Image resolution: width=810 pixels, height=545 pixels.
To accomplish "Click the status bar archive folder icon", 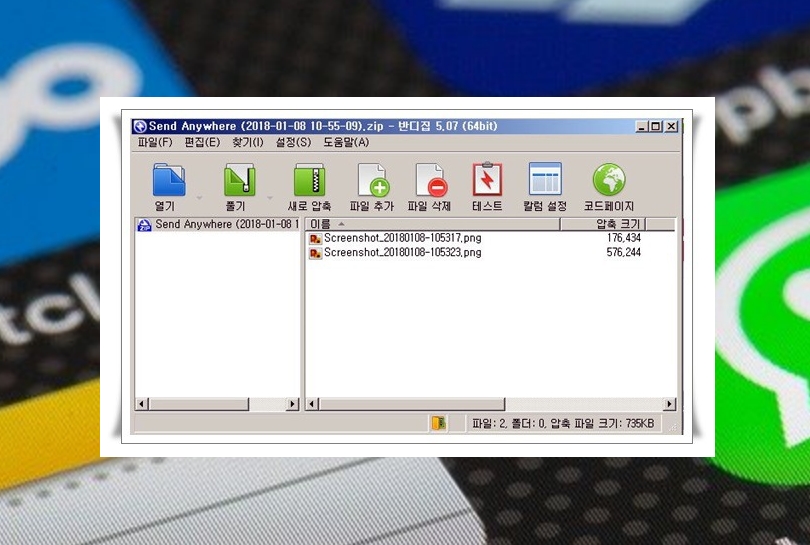I will 439,423.
